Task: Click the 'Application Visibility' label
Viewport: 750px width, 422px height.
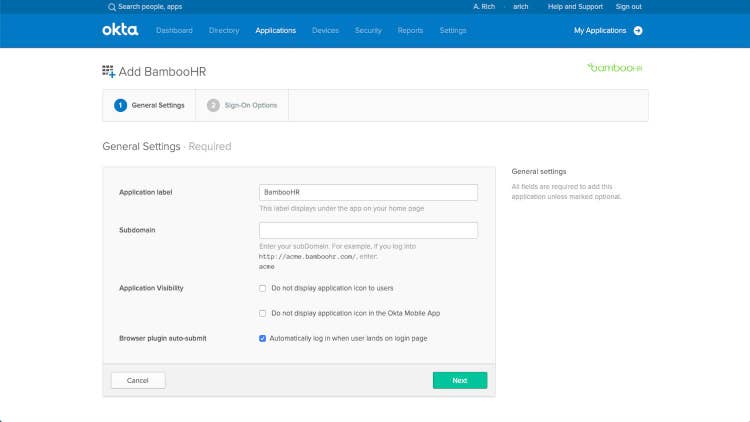Action: pyautogui.click(x=151, y=288)
